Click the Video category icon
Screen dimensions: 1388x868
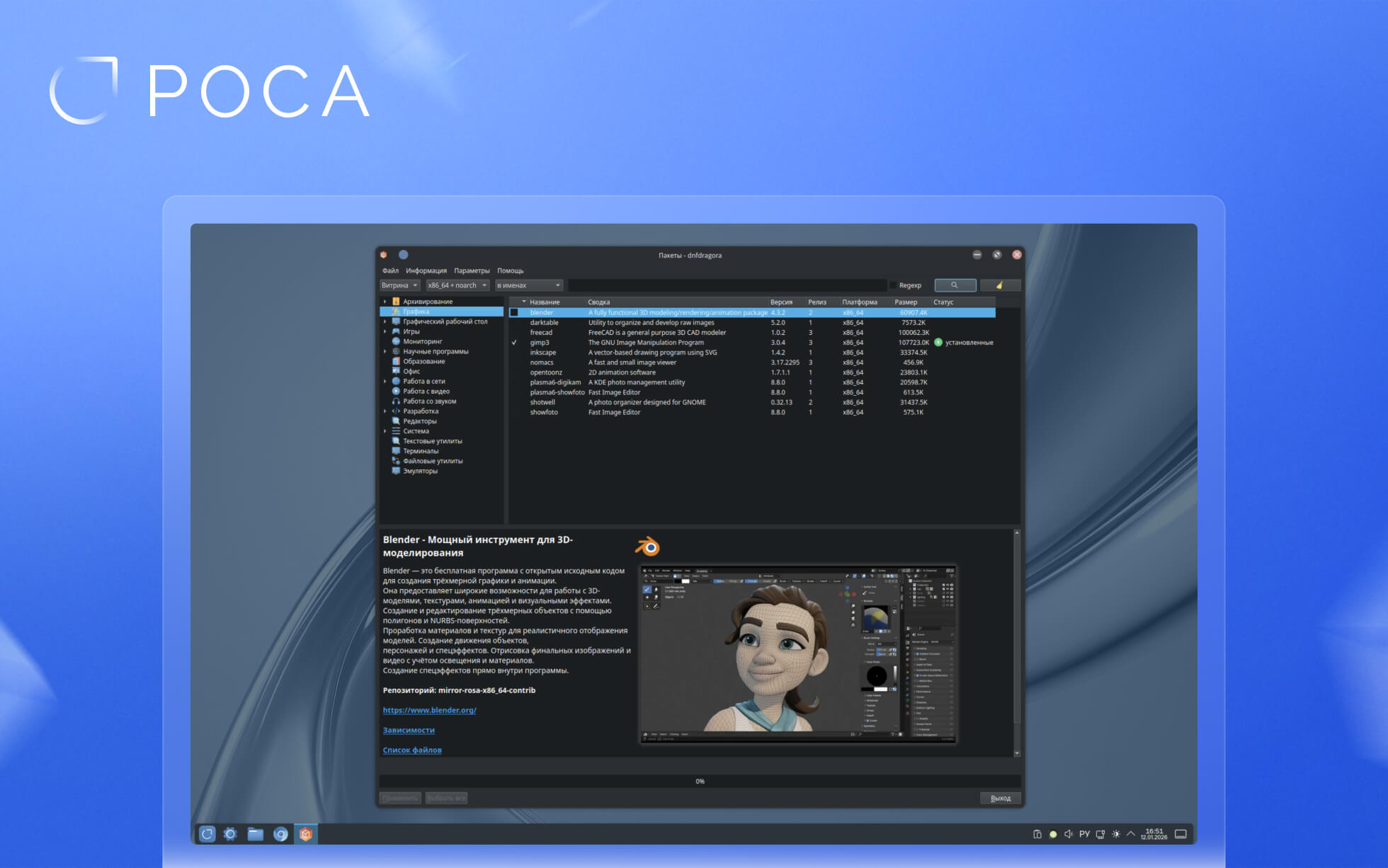coord(396,391)
